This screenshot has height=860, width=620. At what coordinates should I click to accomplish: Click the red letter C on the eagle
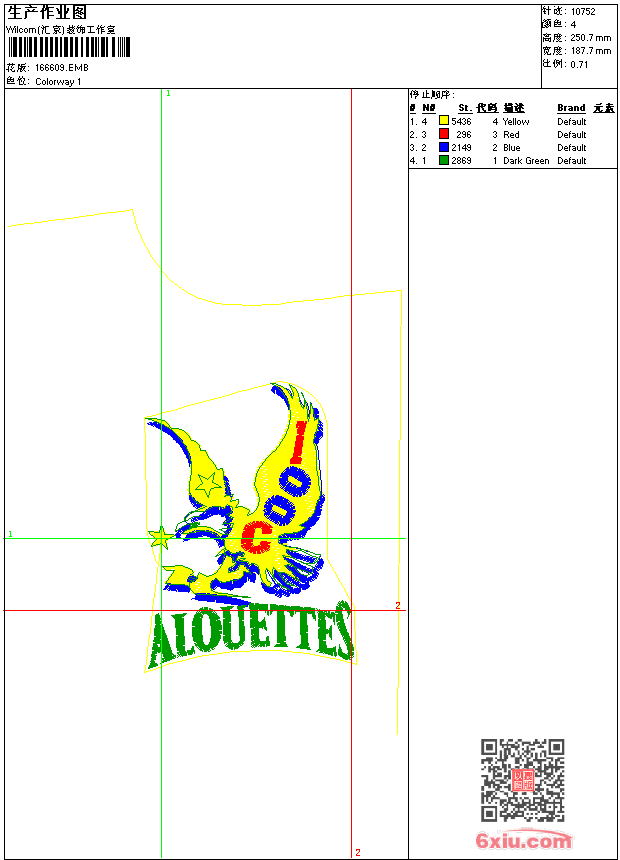click(x=256, y=537)
